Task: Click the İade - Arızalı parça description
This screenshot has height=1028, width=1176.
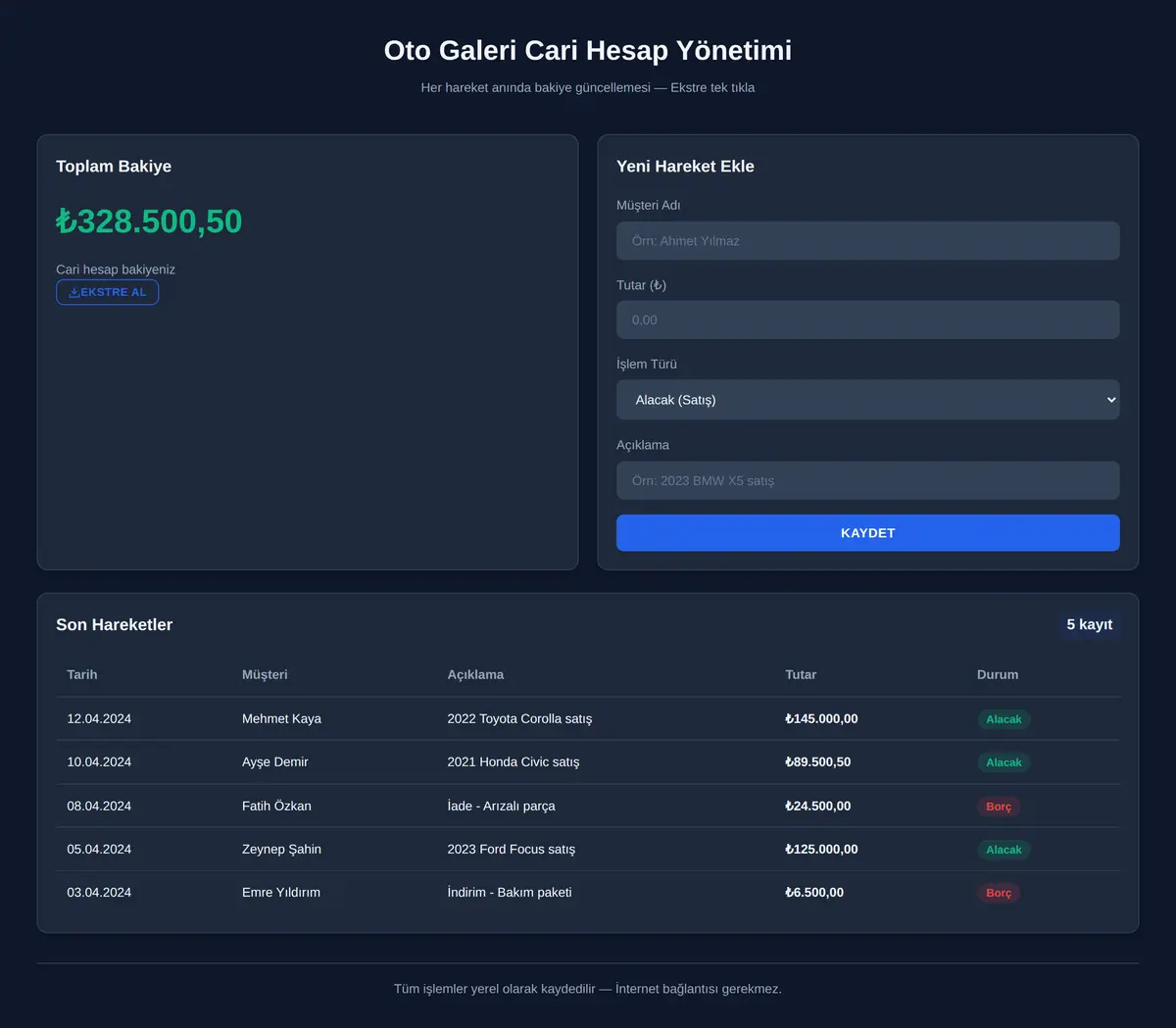Action: 501,806
